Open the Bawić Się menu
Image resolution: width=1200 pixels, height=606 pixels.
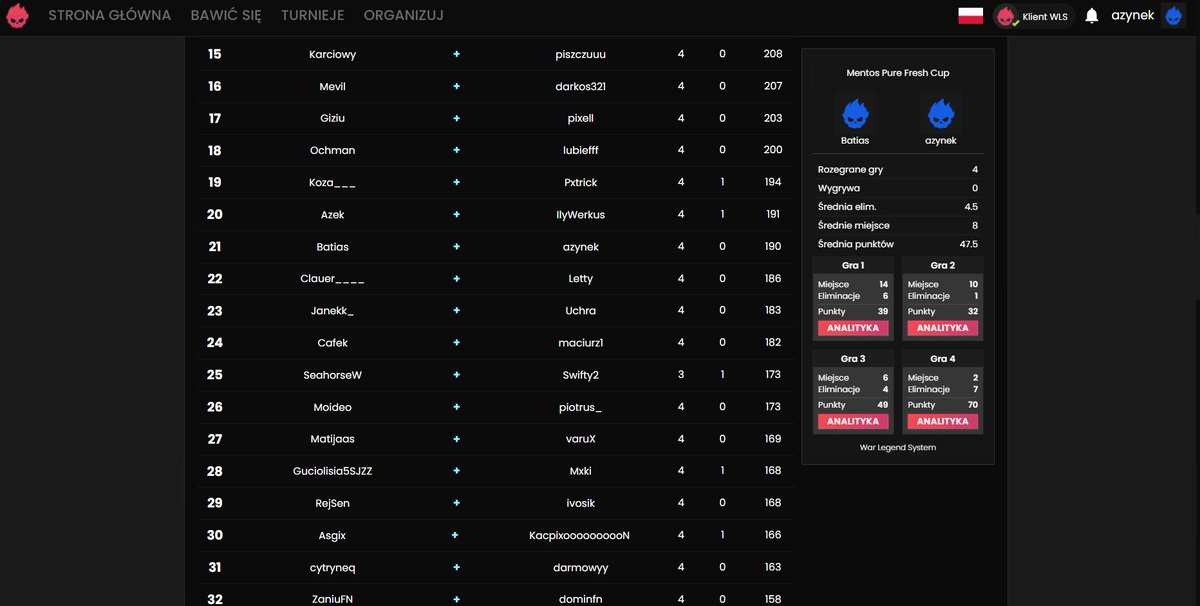point(226,16)
